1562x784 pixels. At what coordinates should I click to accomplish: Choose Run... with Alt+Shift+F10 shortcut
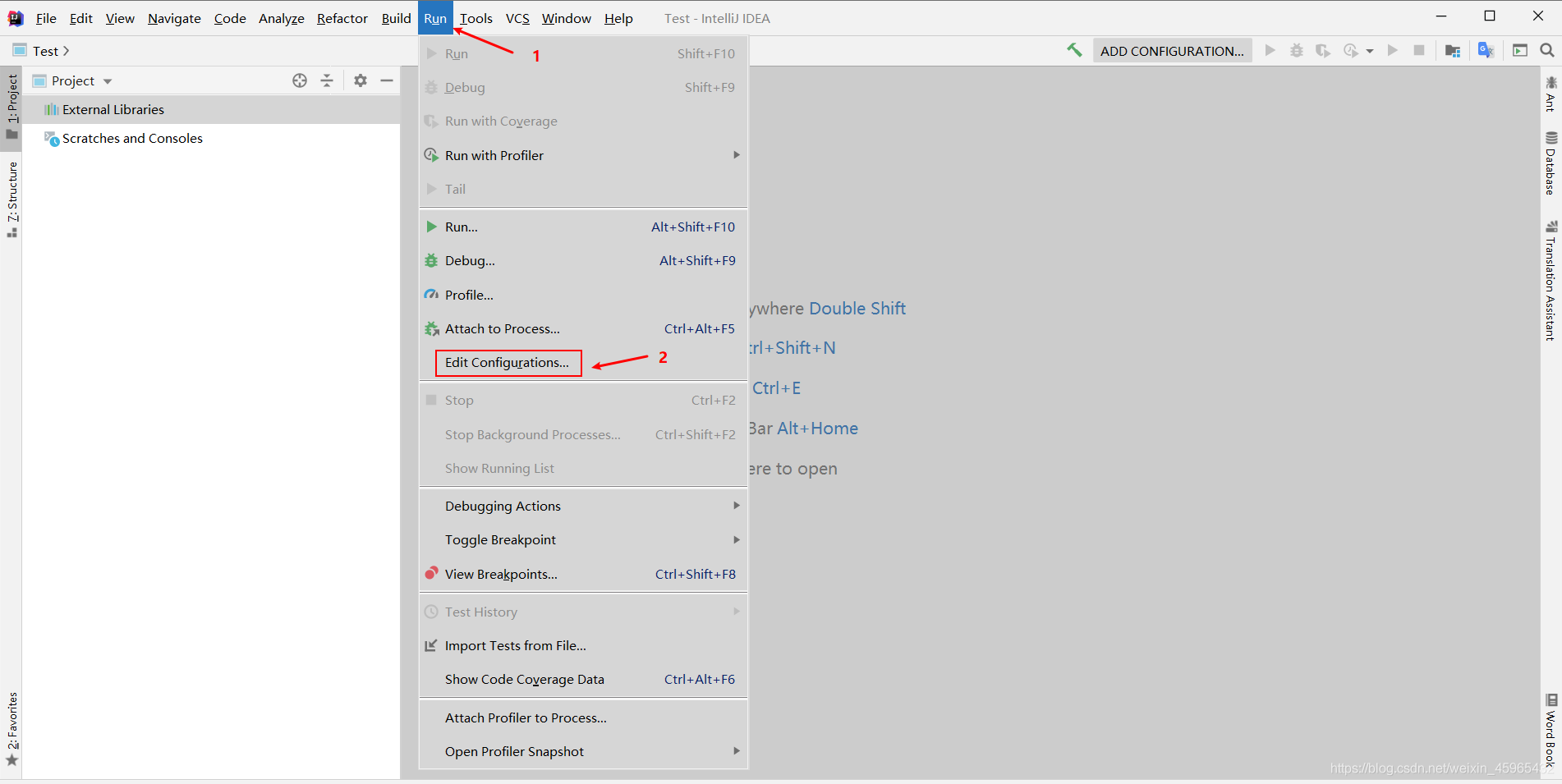click(583, 227)
